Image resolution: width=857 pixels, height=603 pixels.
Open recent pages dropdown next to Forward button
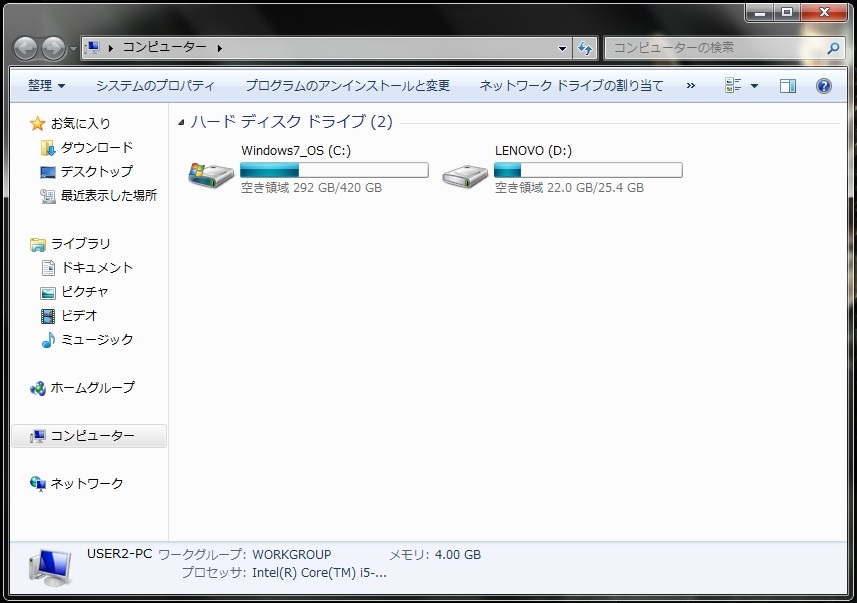coord(73,49)
